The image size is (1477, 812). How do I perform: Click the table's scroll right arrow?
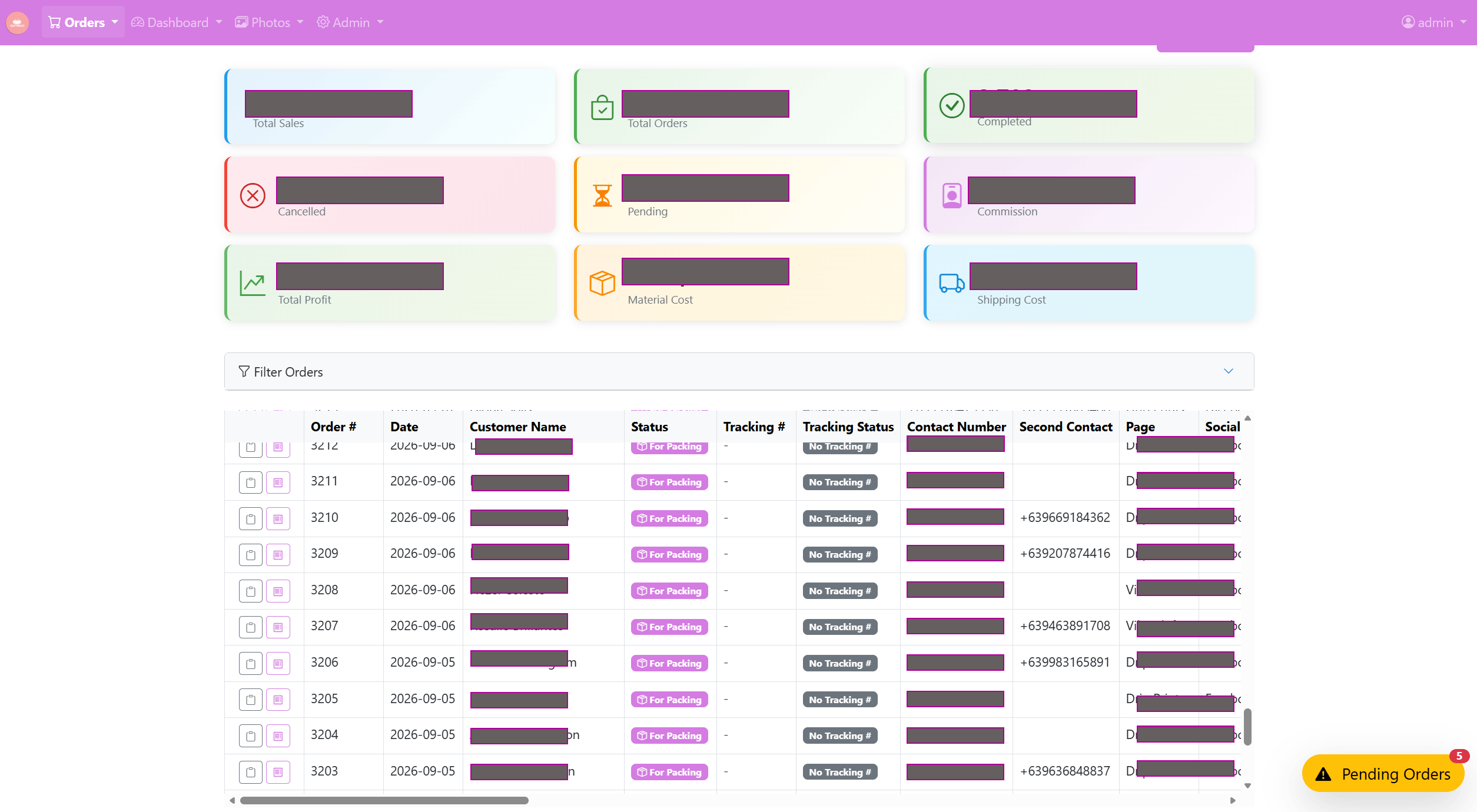[1233, 800]
